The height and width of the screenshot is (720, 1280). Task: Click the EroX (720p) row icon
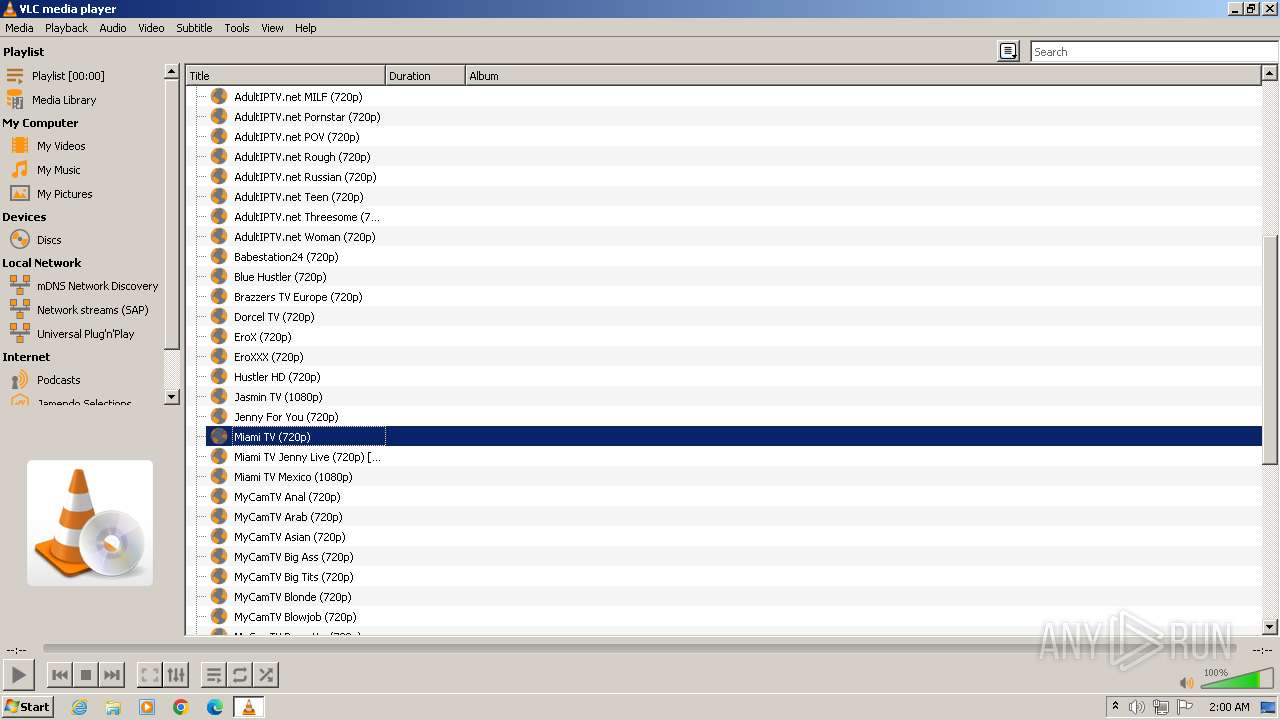pos(219,337)
